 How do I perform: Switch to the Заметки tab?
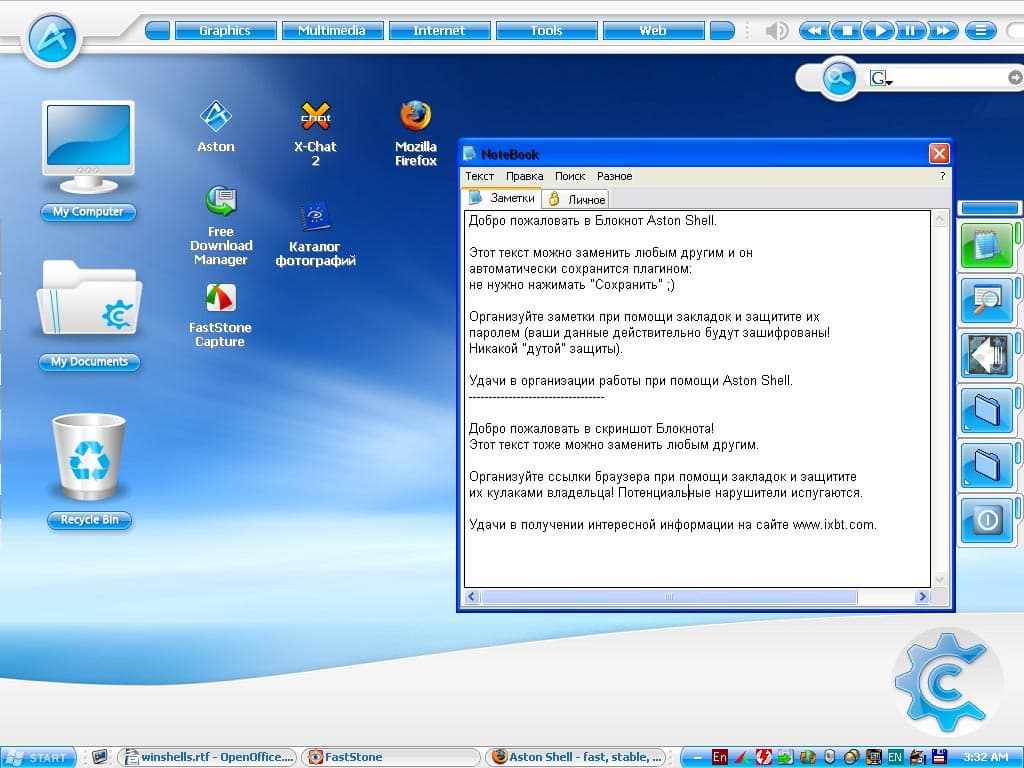point(502,198)
